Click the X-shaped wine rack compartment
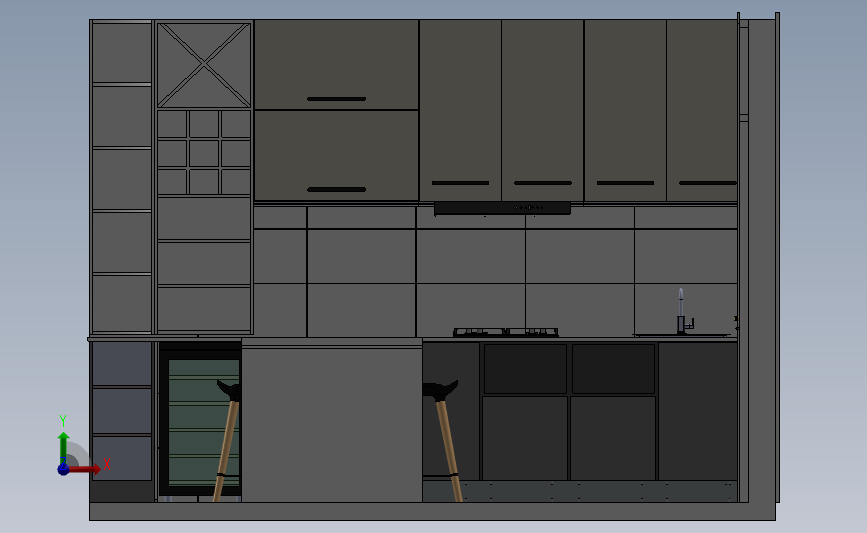867x533 pixels. click(204, 65)
